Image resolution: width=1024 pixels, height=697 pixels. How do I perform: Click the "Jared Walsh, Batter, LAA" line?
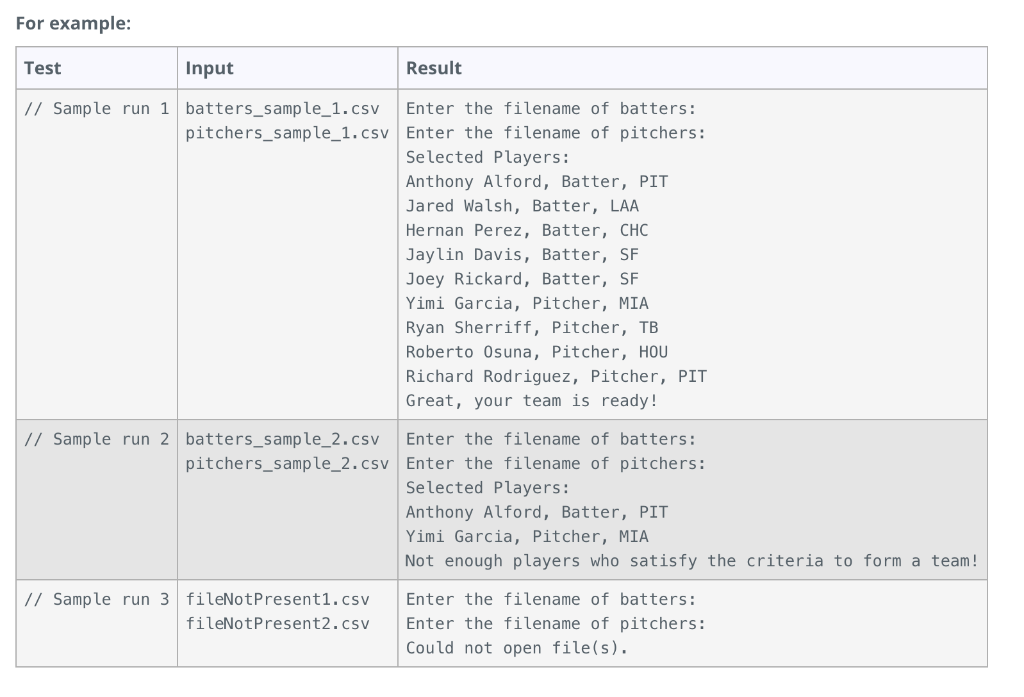pos(521,206)
